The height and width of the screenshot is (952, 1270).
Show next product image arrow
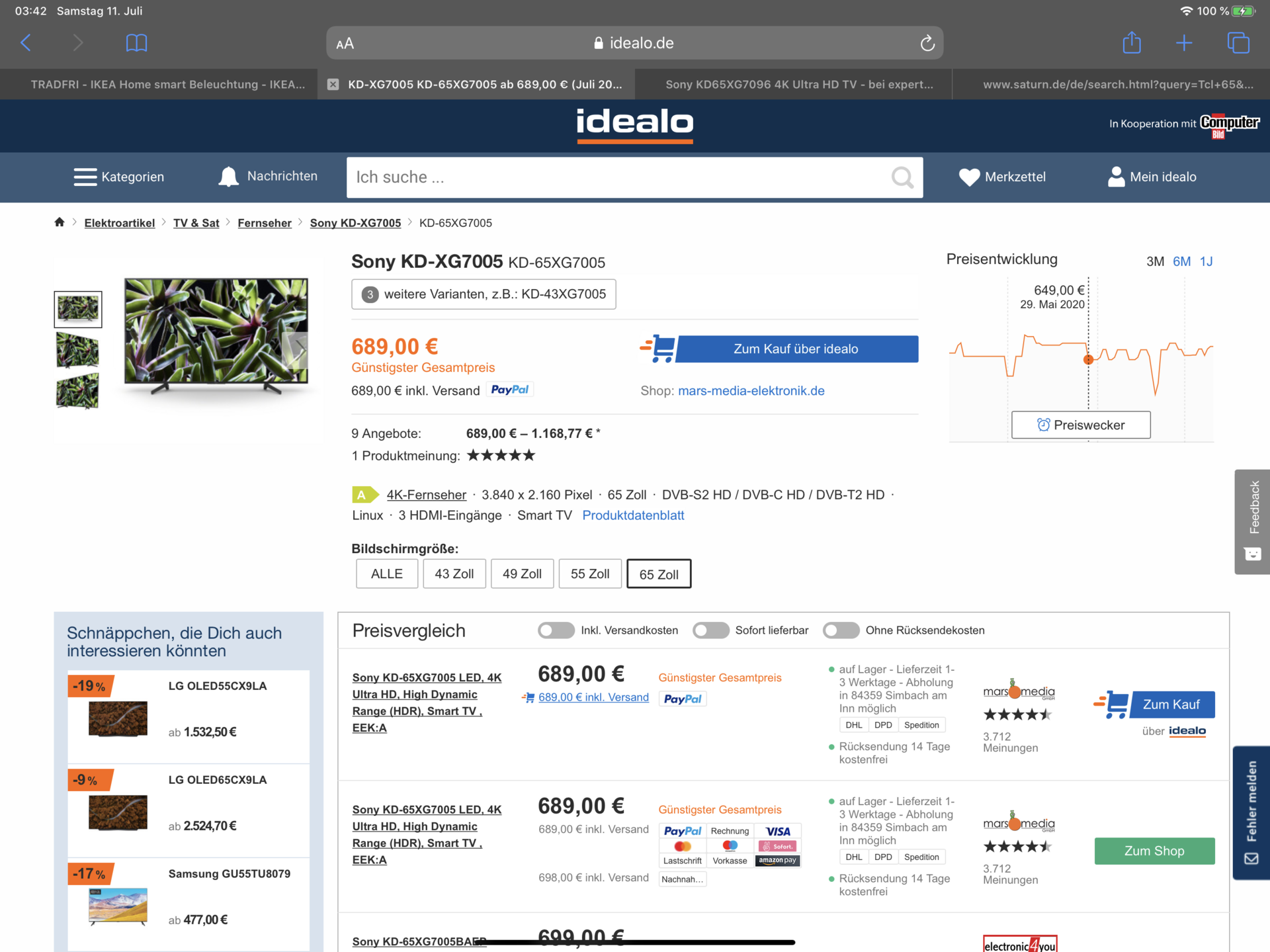(x=298, y=349)
